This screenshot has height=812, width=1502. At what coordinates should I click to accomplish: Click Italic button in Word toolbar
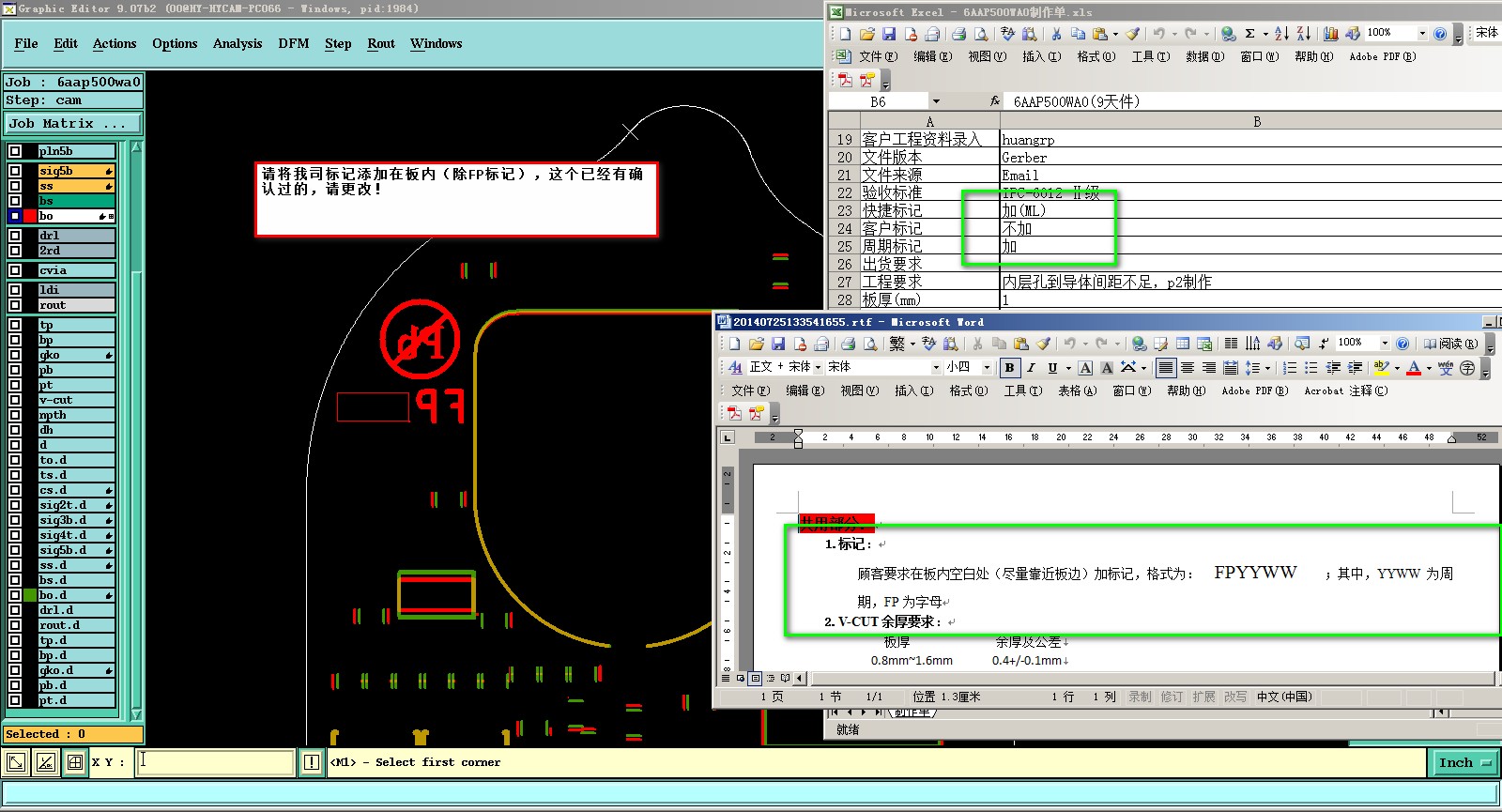[1031, 368]
